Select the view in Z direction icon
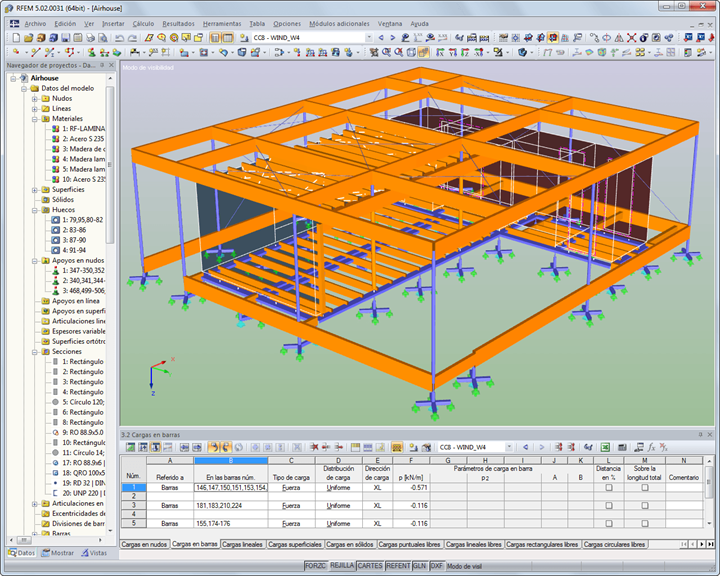This screenshot has width=720, height=576. [465, 52]
